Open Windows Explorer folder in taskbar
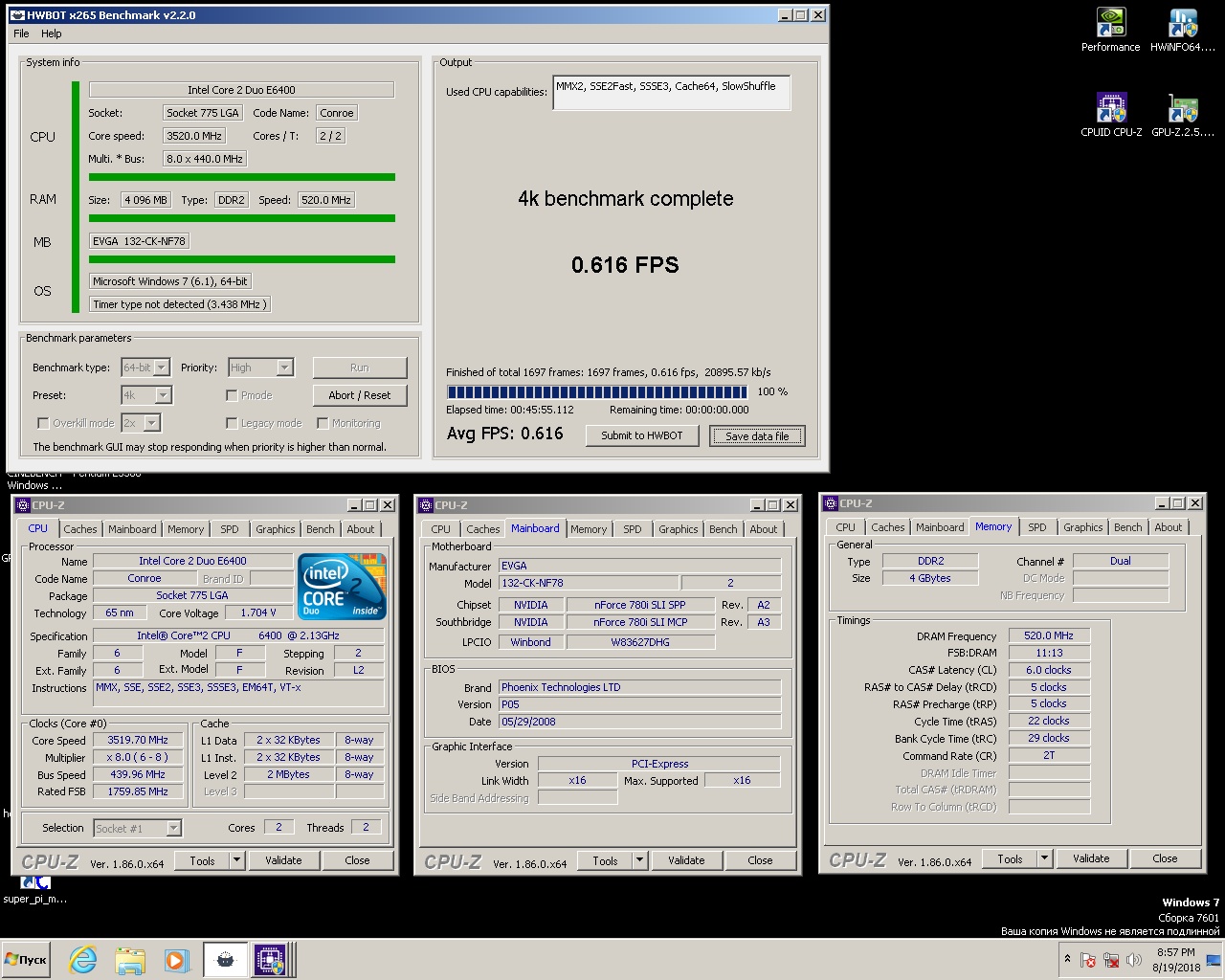This screenshot has height=980, width=1225. tap(130, 960)
